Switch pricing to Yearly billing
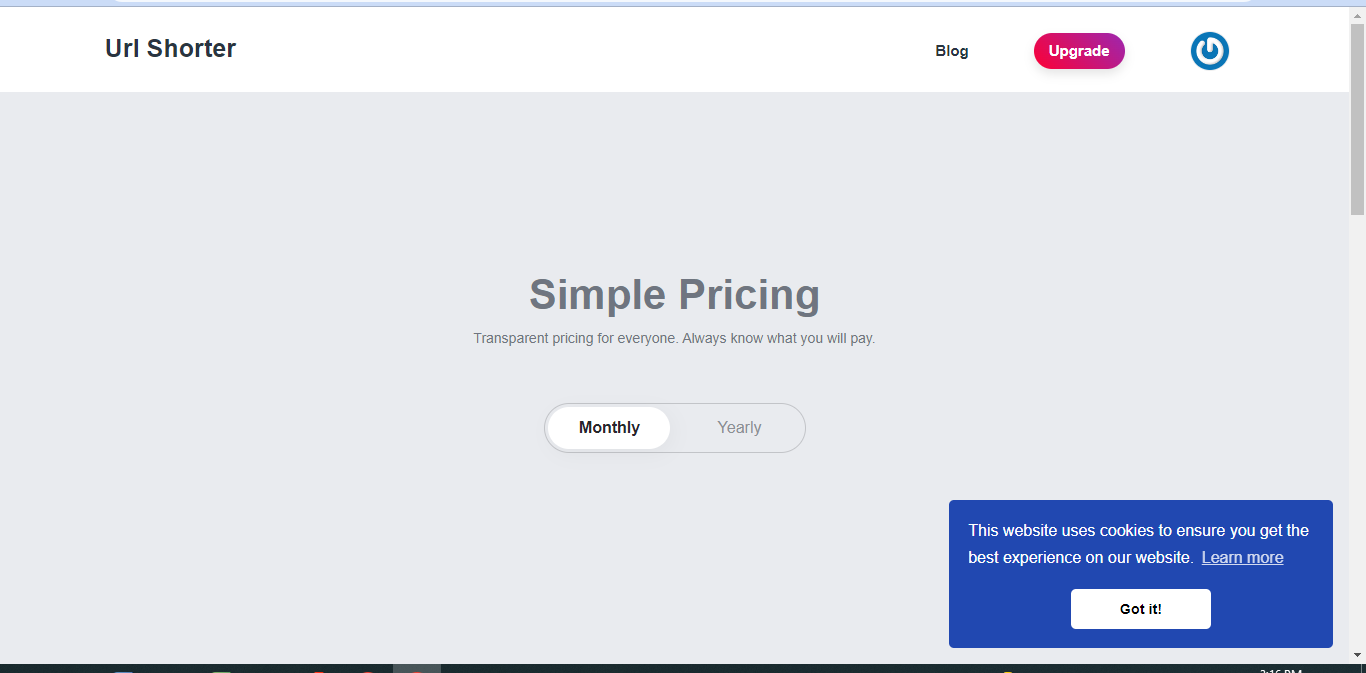 [x=739, y=428]
